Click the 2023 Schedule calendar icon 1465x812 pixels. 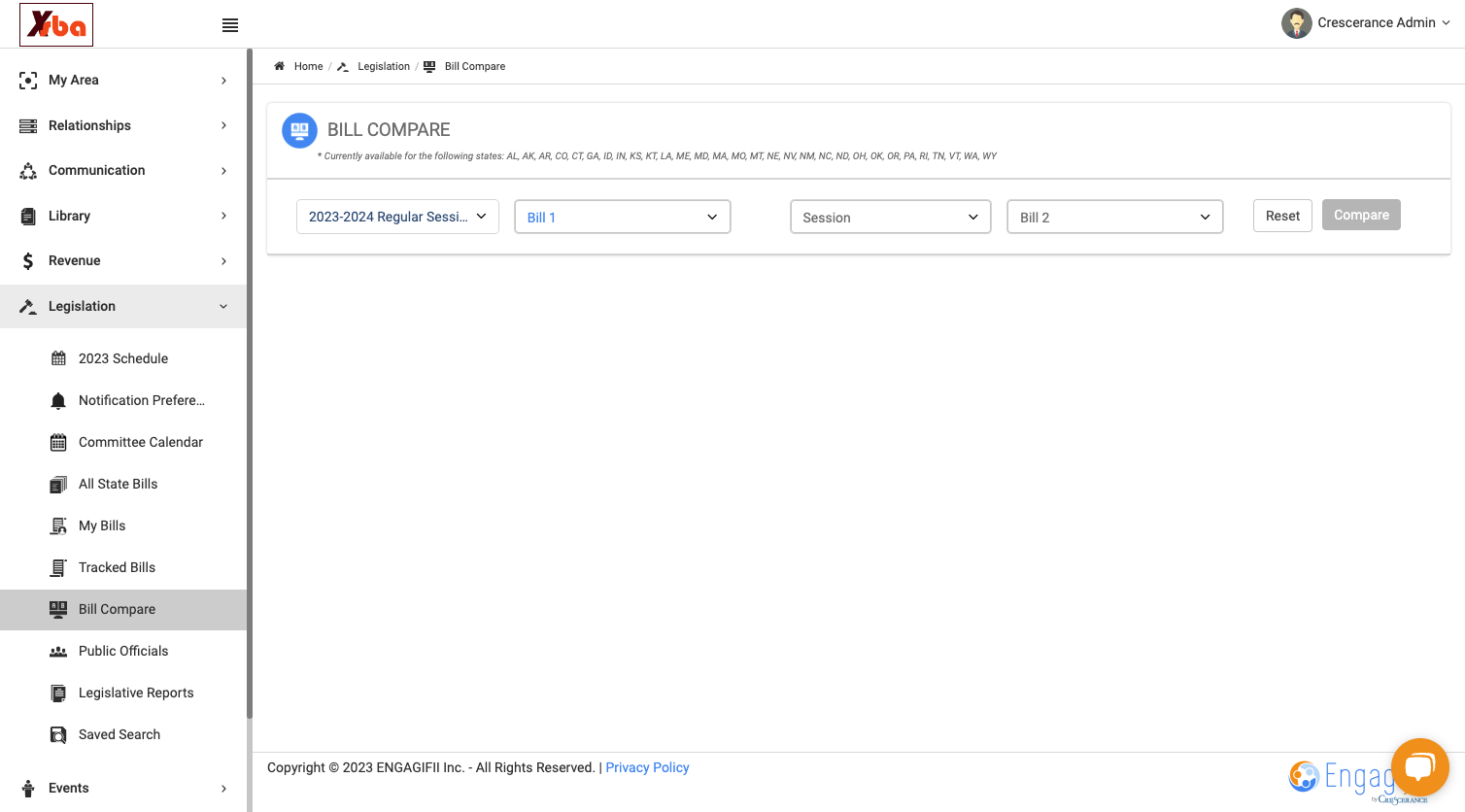coord(58,358)
